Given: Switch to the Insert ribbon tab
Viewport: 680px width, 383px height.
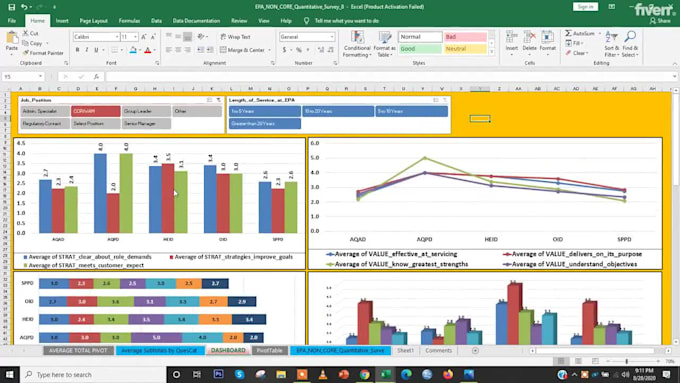Looking at the screenshot, I should coord(62,20).
